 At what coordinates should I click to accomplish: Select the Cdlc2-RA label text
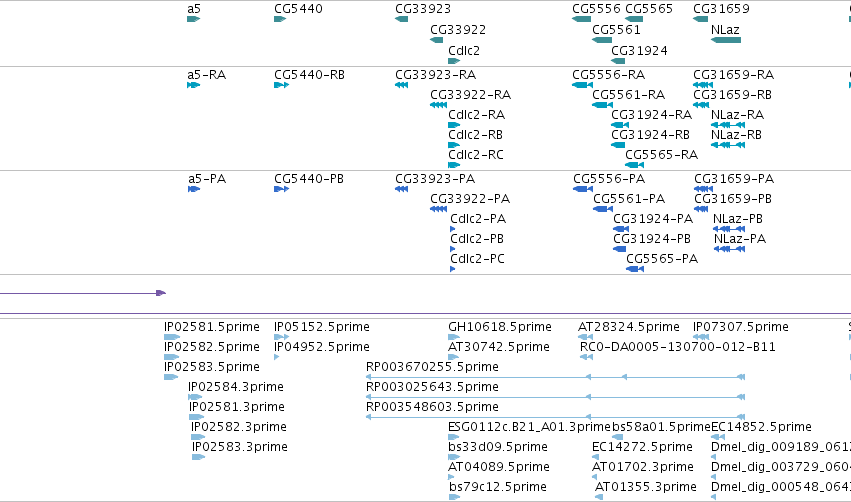[x=477, y=115]
